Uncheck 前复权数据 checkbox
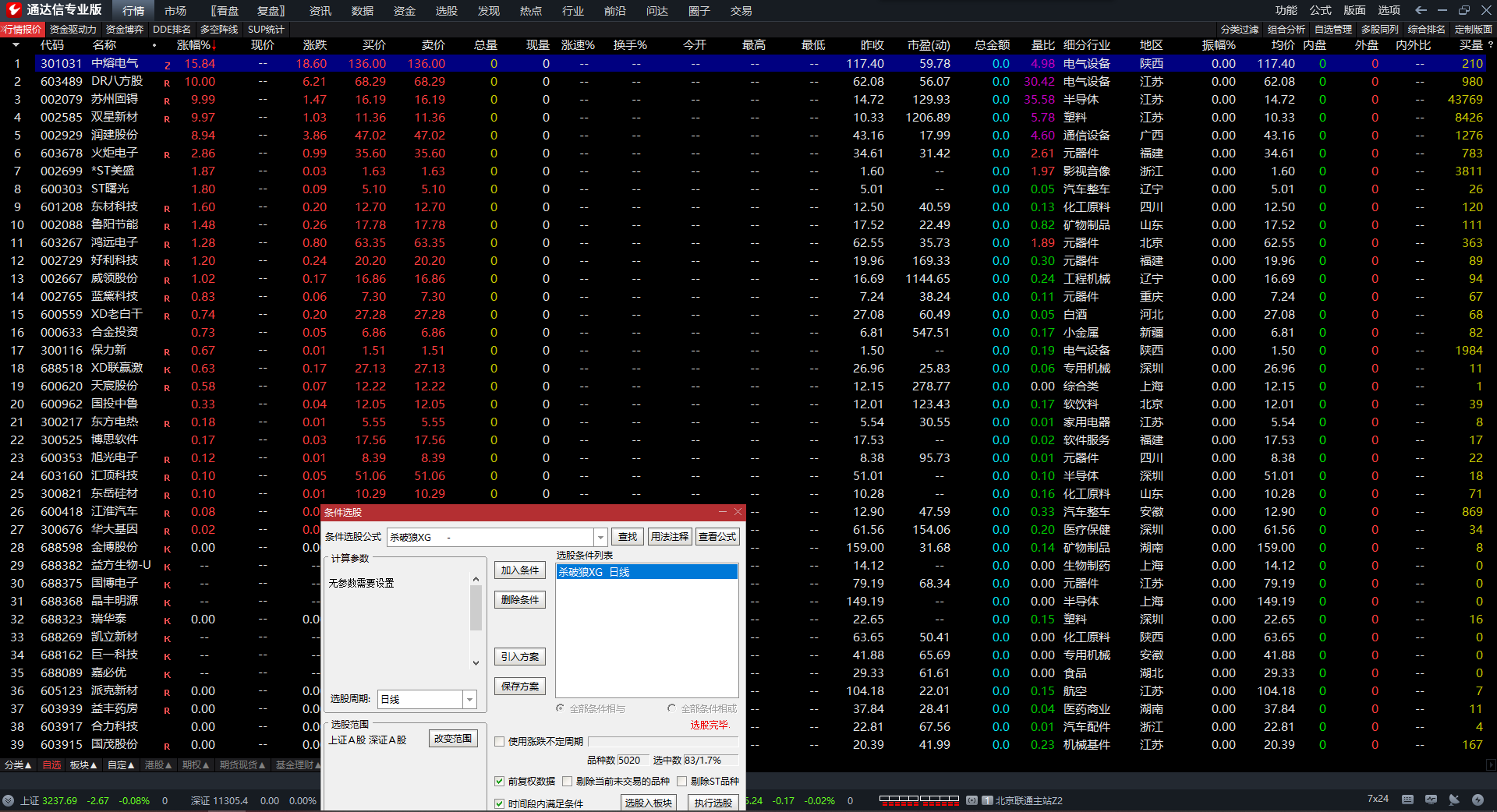 (500, 782)
